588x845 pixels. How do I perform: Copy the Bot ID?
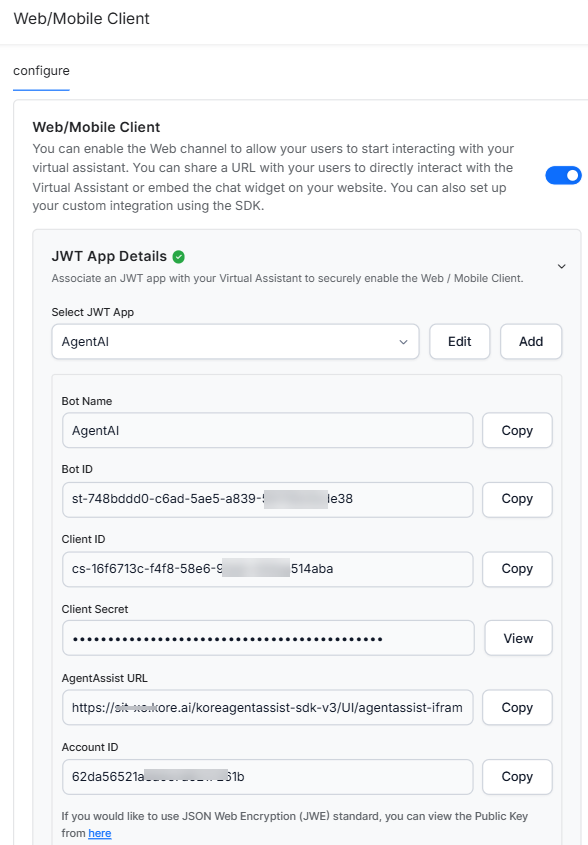pos(517,499)
